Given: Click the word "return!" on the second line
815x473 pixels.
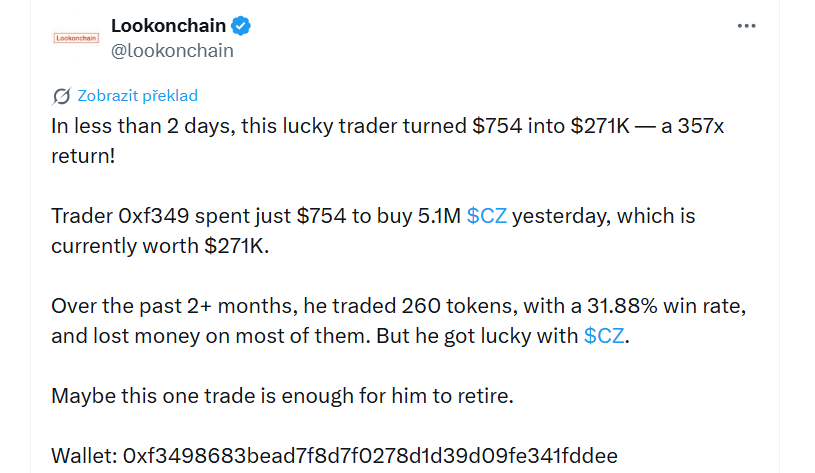Looking at the screenshot, I should (x=83, y=156).
